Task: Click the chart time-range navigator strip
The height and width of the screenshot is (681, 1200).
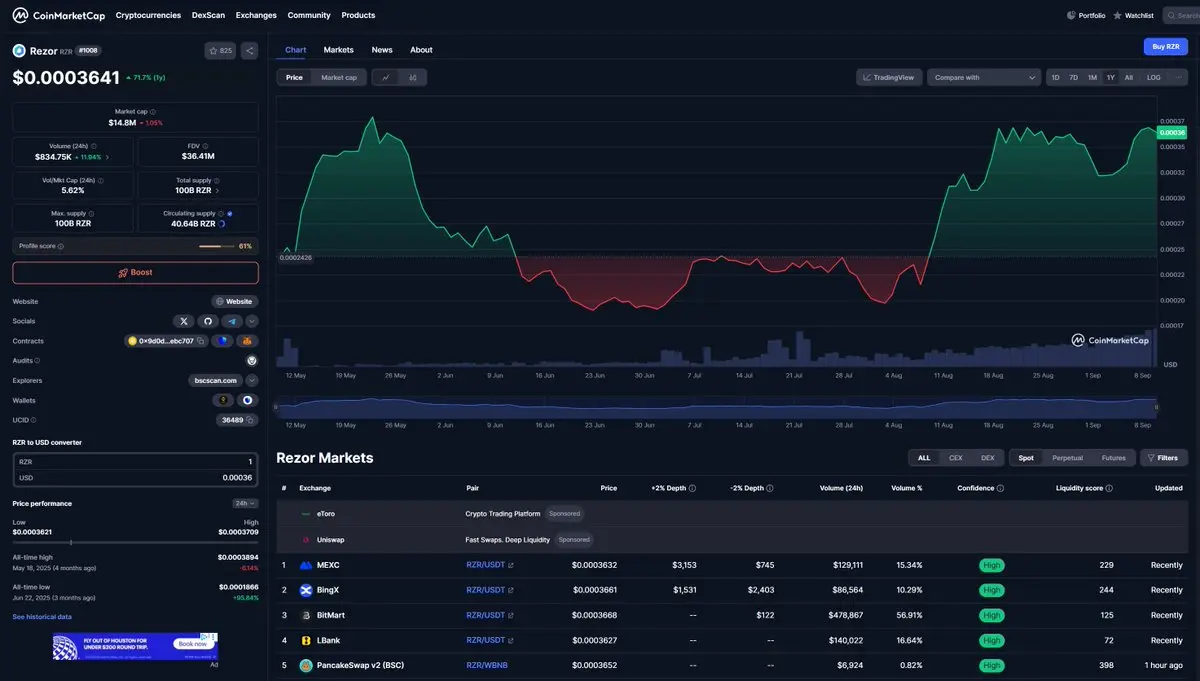Action: (x=717, y=406)
